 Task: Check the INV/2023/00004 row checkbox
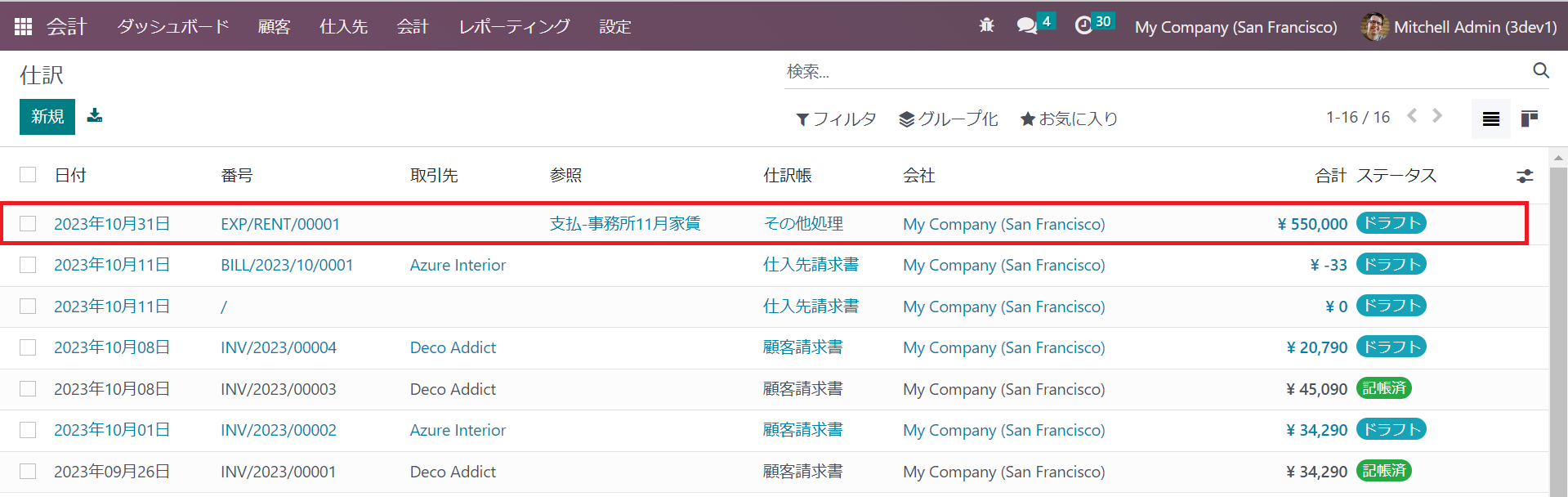tap(29, 347)
